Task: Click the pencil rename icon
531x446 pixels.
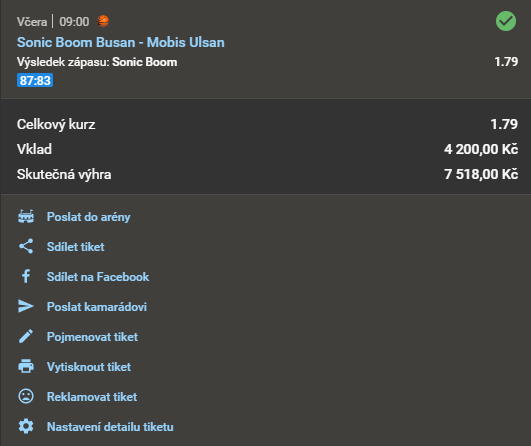Action: [26, 336]
